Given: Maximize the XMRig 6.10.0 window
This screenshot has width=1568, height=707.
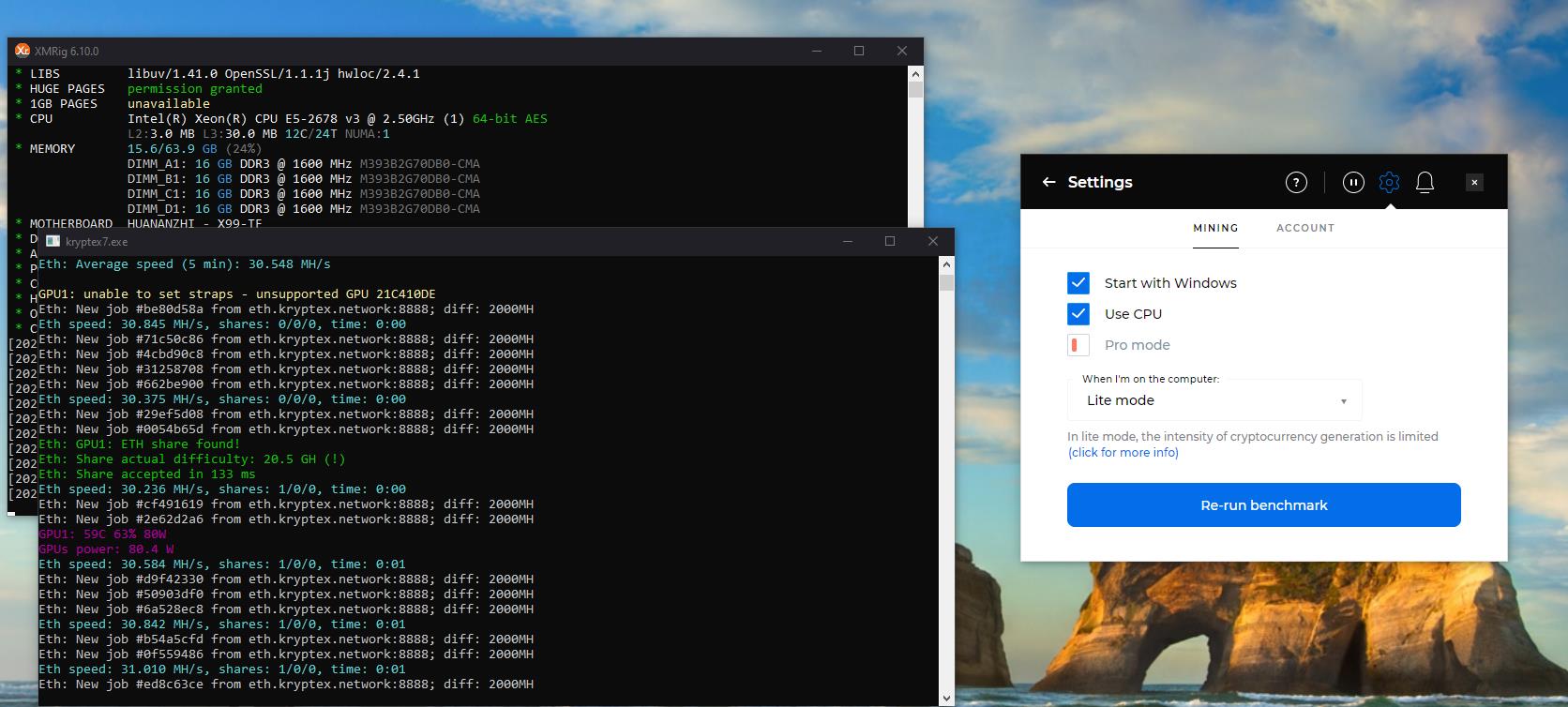Looking at the screenshot, I should point(858,51).
